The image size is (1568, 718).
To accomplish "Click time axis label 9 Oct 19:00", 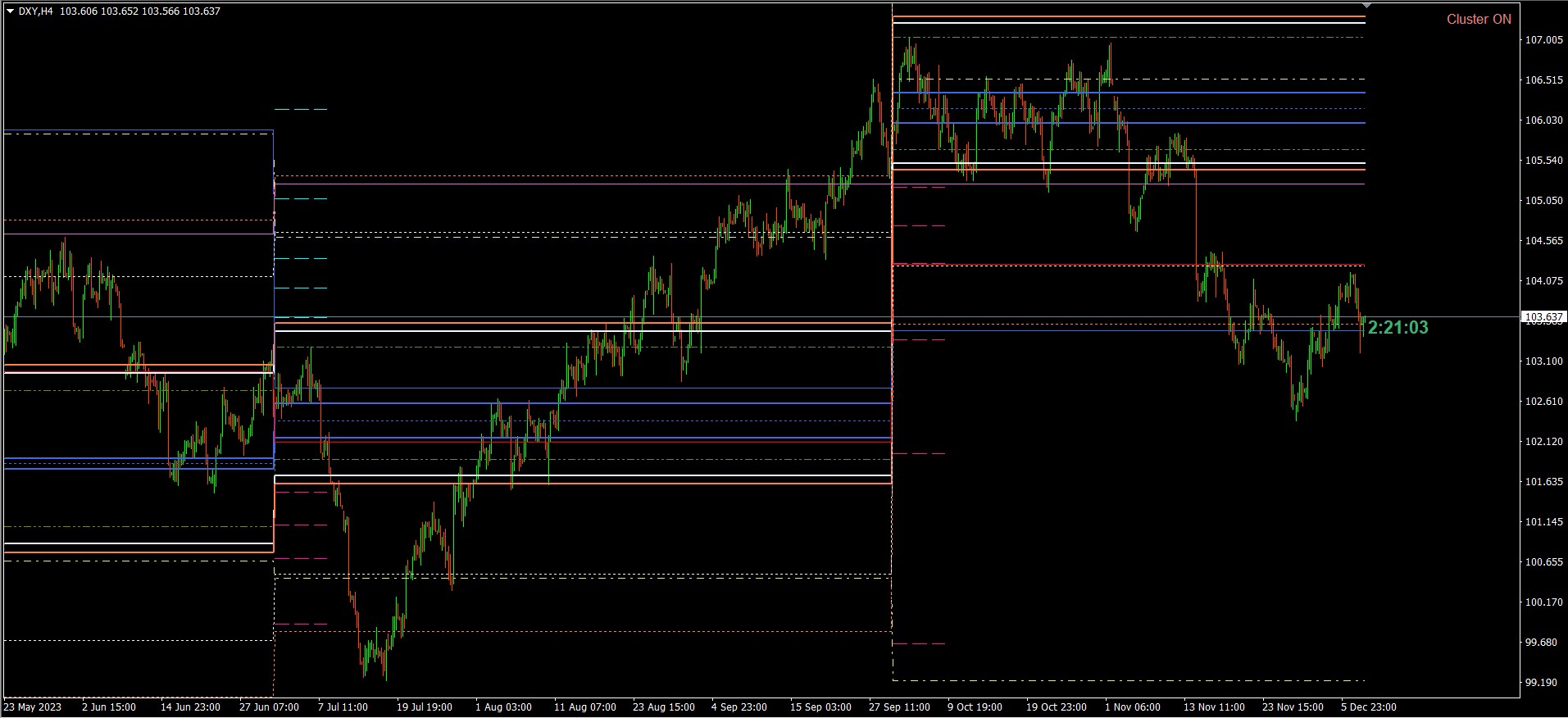I will click(975, 707).
